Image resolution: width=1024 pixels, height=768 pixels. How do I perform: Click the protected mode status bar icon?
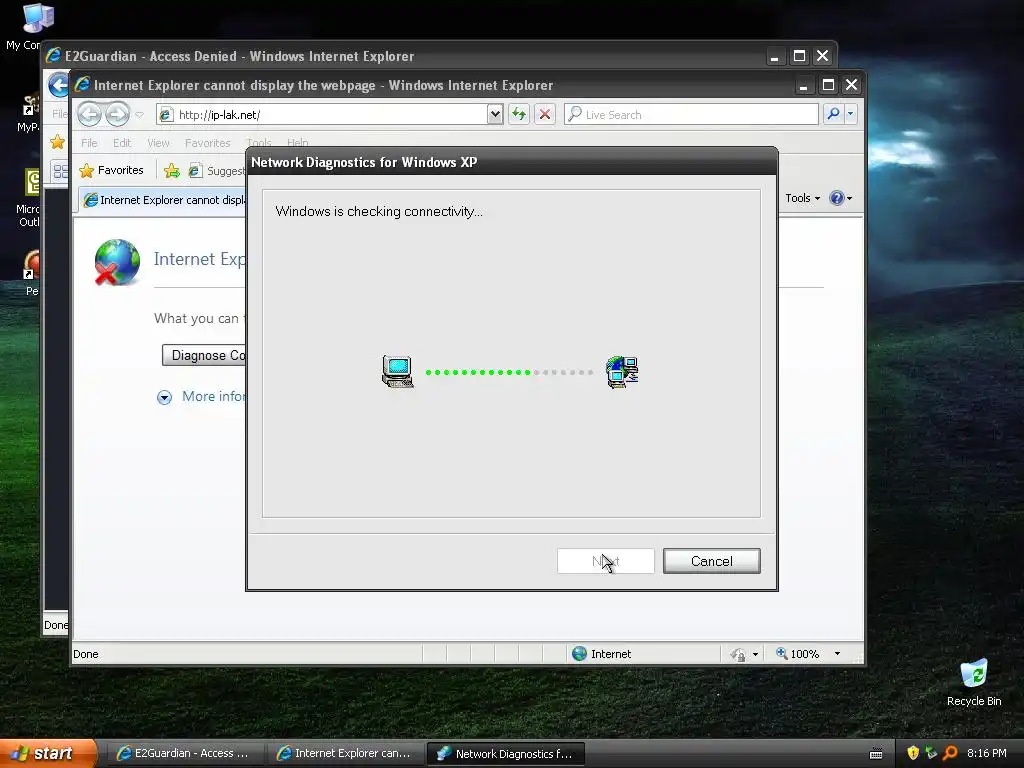point(737,654)
